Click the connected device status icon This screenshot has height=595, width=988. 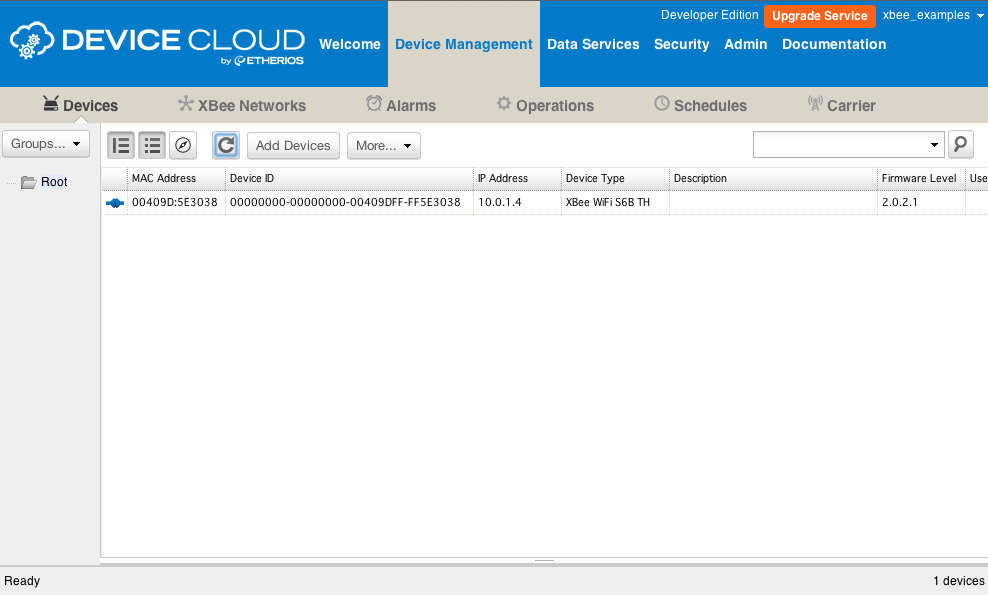point(115,203)
